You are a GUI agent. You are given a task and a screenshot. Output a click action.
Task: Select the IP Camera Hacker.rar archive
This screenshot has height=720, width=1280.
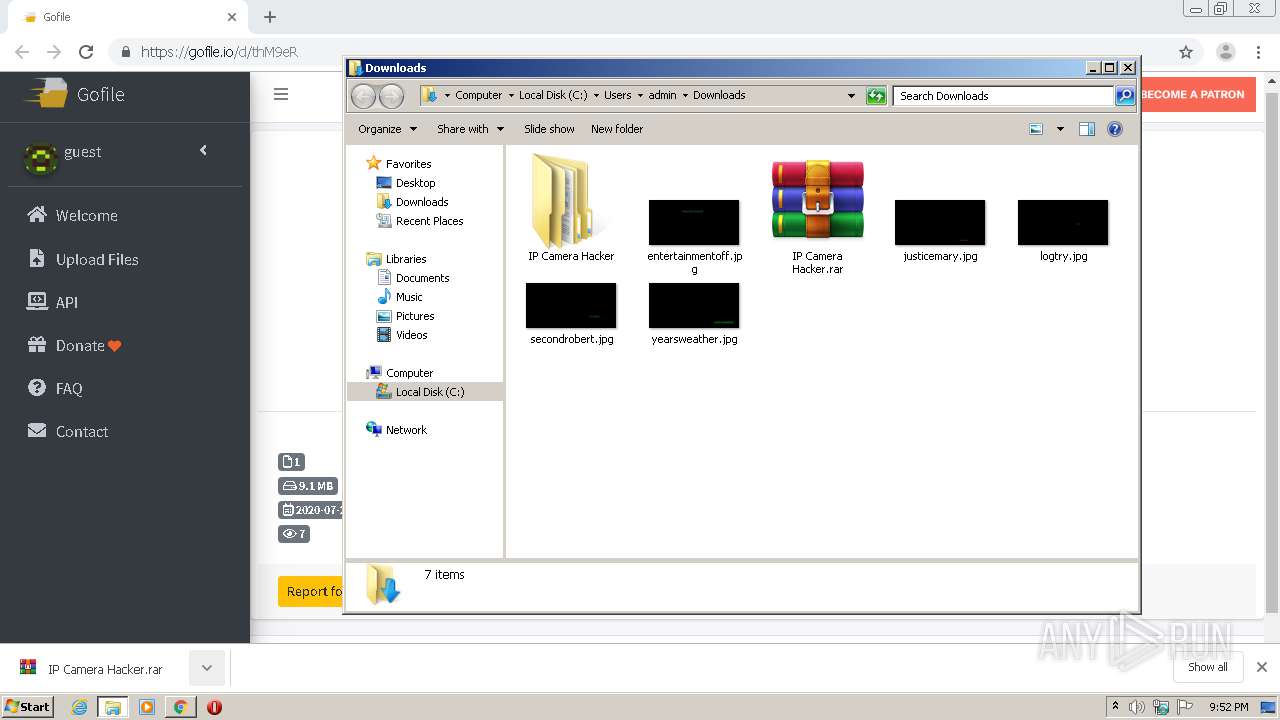(817, 215)
